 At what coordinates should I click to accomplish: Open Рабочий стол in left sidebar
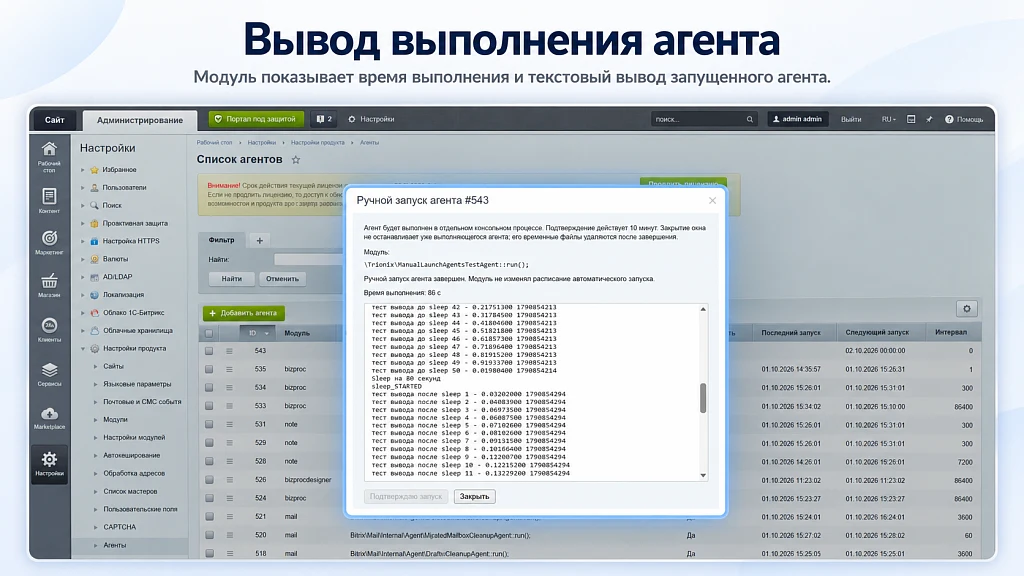49,157
